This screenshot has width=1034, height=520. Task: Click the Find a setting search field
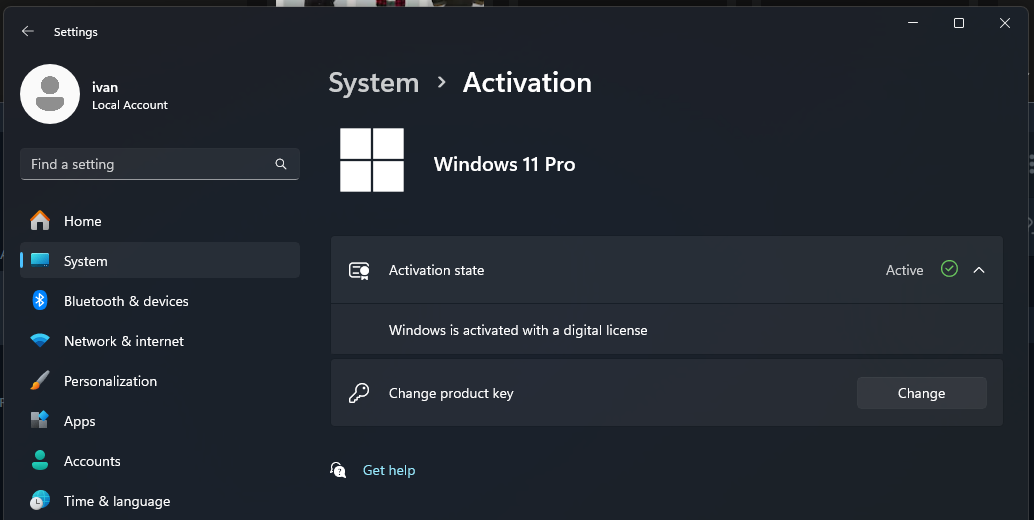[x=160, y=164]
